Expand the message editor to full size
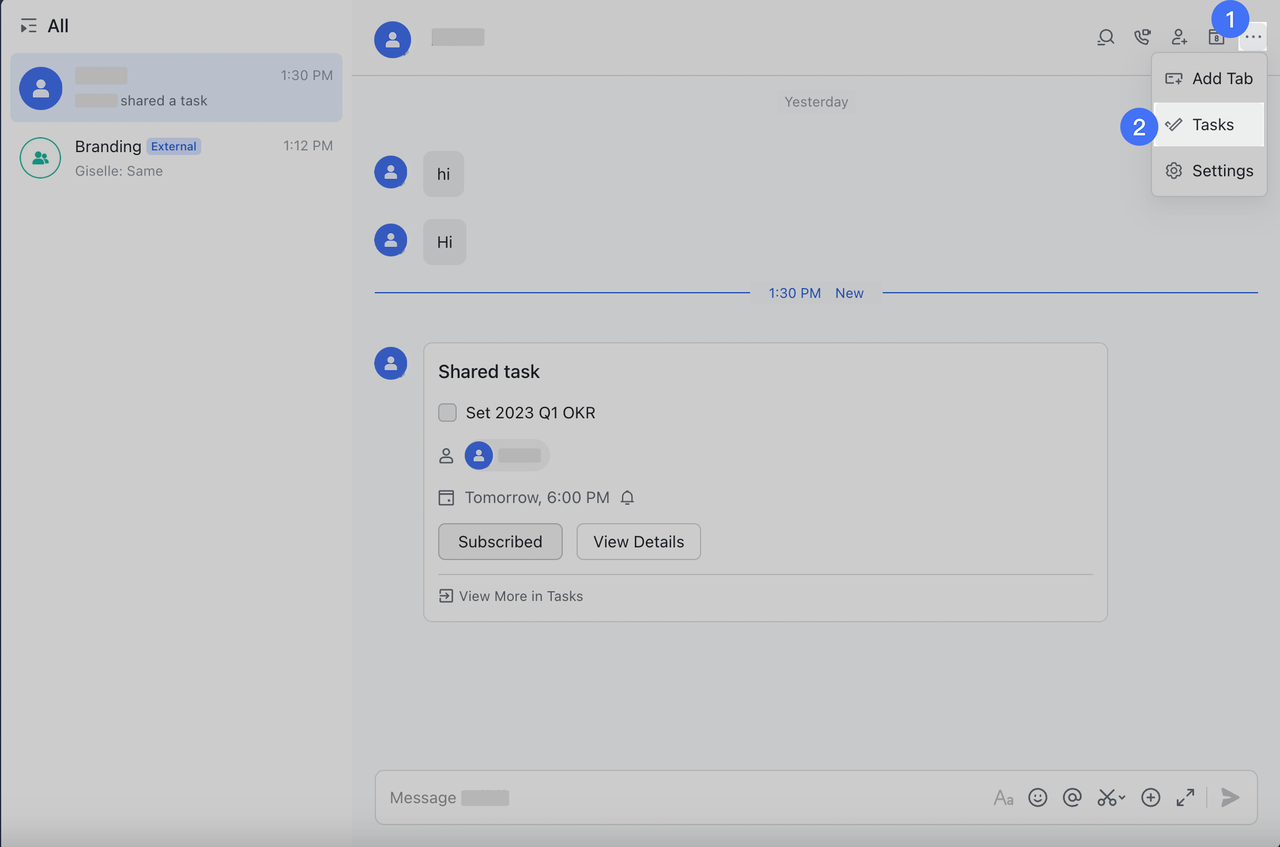This screenshot has height=847, width=1280. (x=1185, y=797)
